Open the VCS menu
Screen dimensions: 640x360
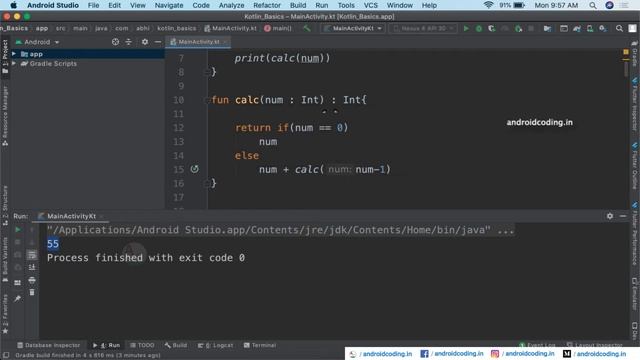371,5
